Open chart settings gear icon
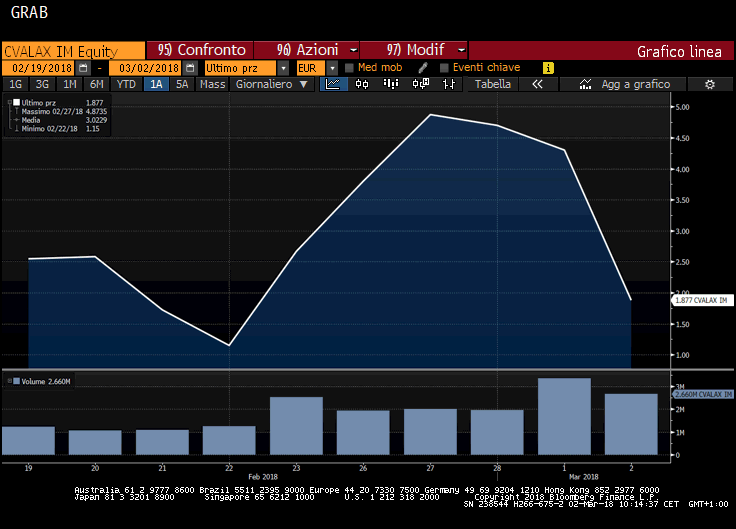Image resolution: width=736 pixels, height=529 pixels. pyautogui.click(x=709, y=85)
